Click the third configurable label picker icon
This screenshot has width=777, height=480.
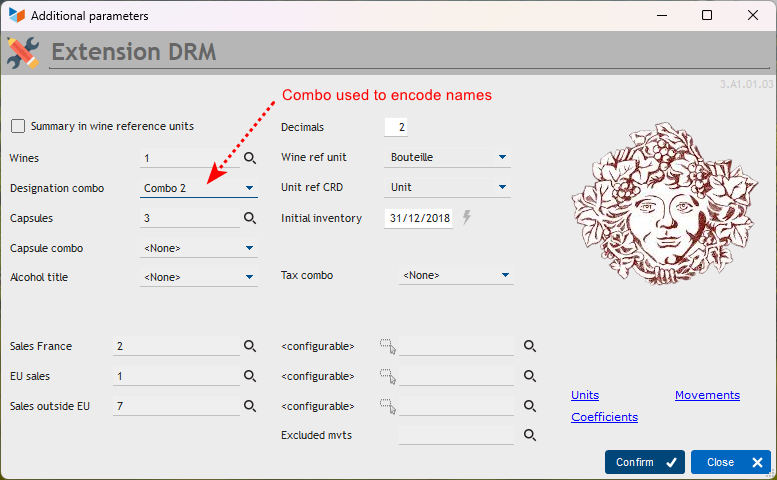click(388, 407)
